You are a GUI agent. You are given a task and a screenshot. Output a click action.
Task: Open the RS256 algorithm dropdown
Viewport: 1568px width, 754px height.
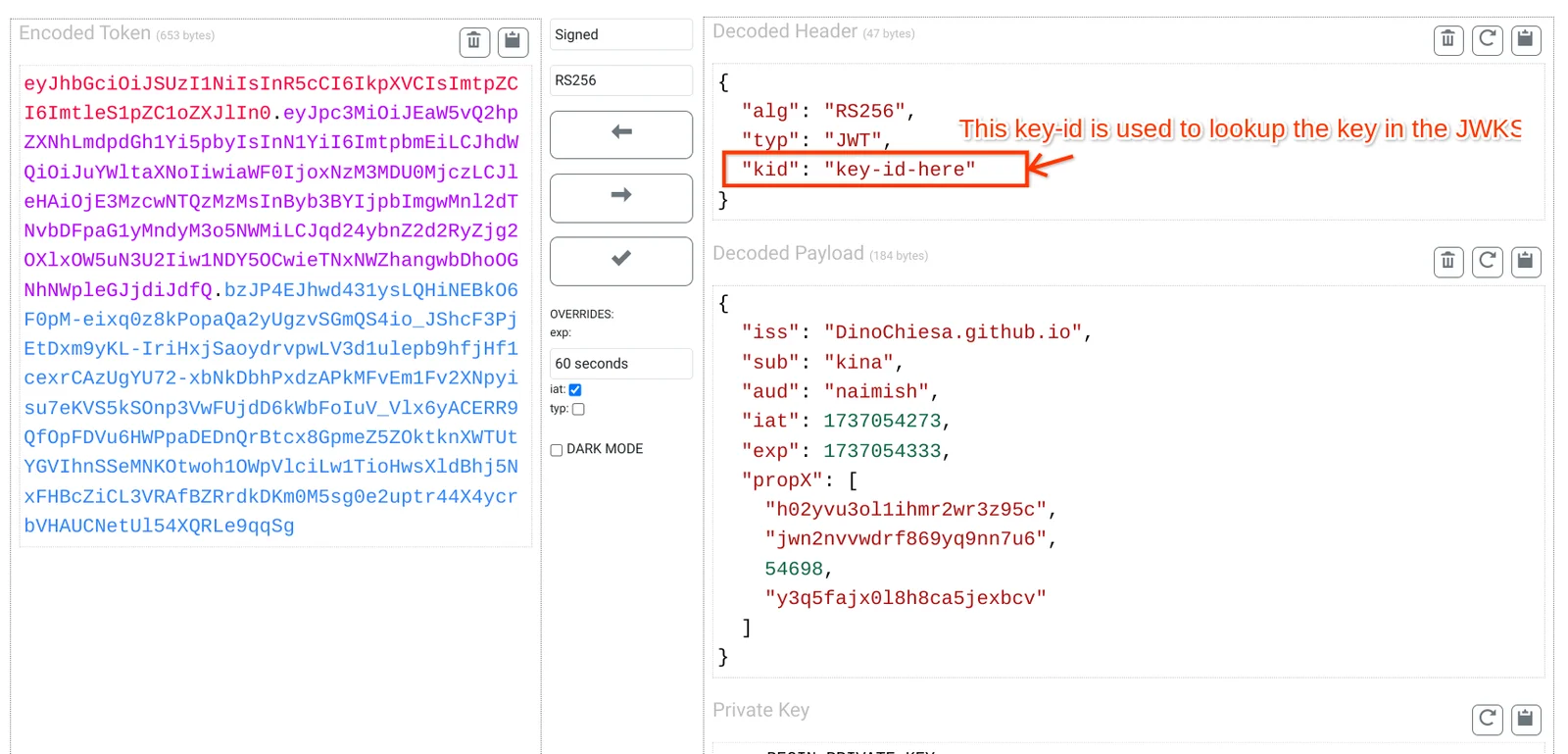click(621, 80)
